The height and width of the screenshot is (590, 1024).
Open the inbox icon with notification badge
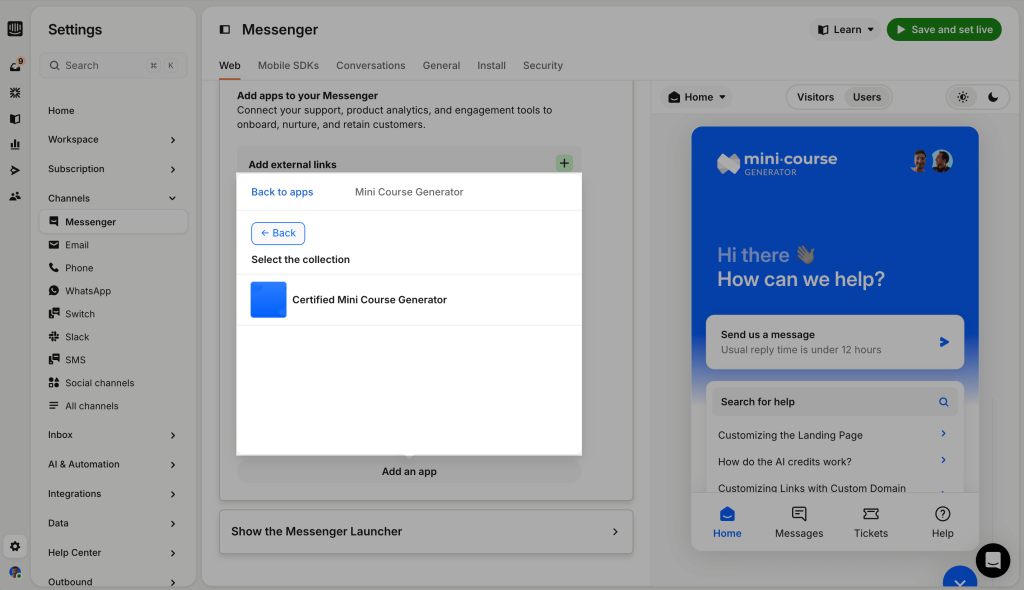[x=16, y=65]
